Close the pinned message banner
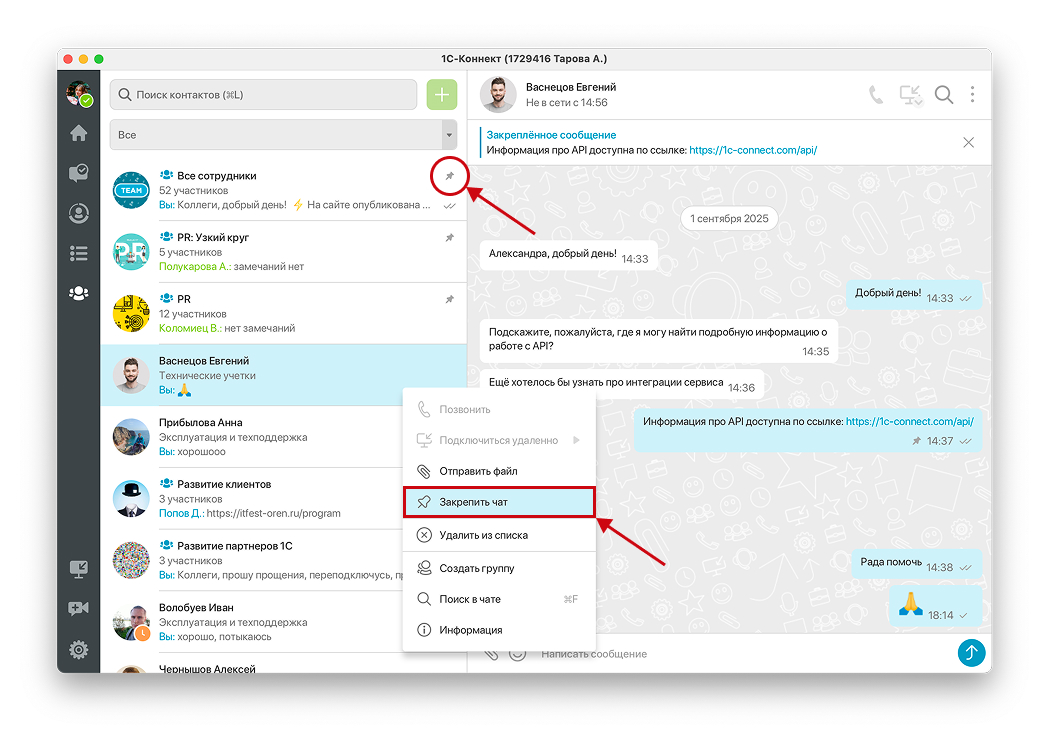The image size is (1049, 749). [968, 143]
